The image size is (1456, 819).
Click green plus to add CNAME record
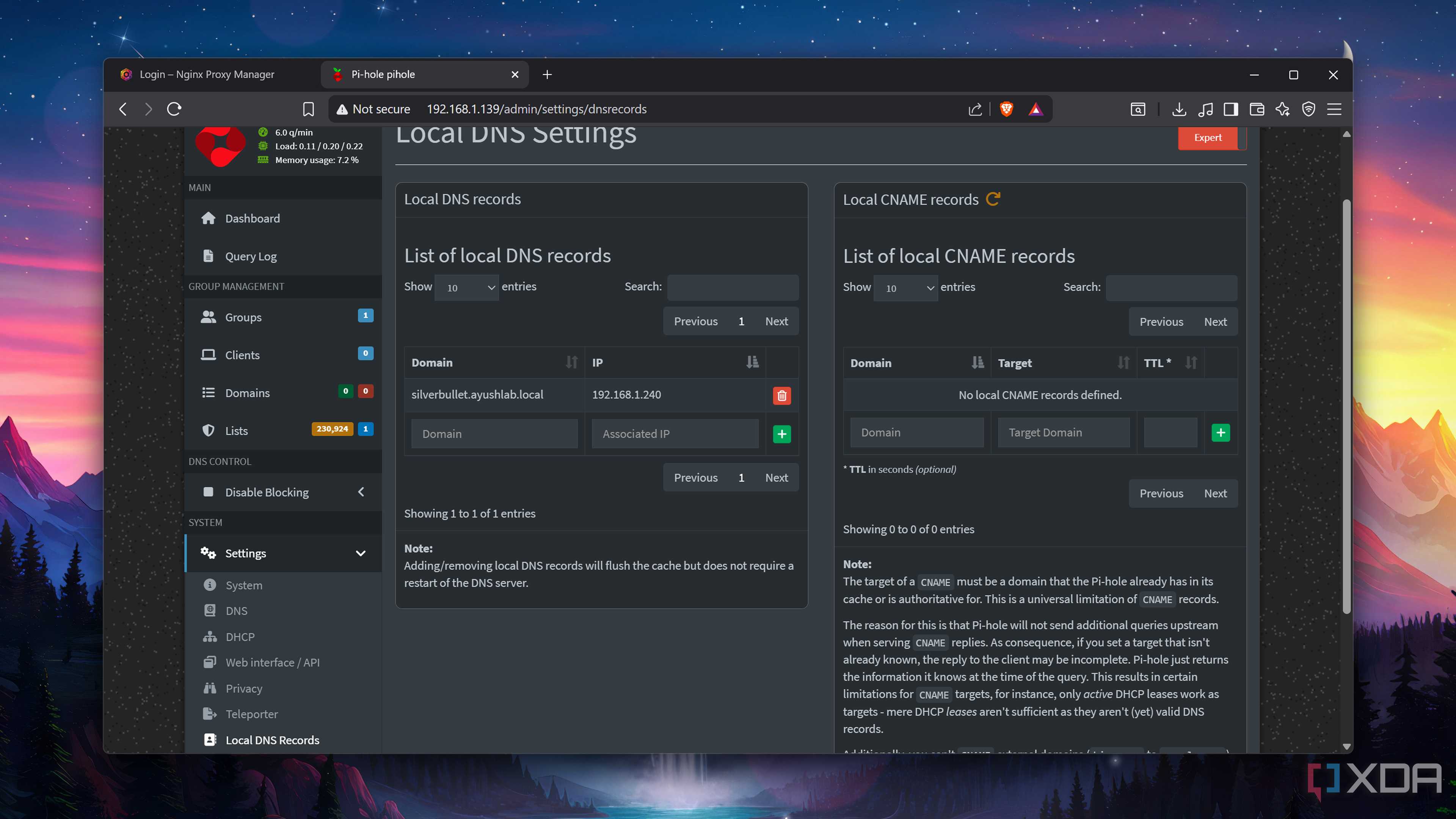click(1220, 433)
